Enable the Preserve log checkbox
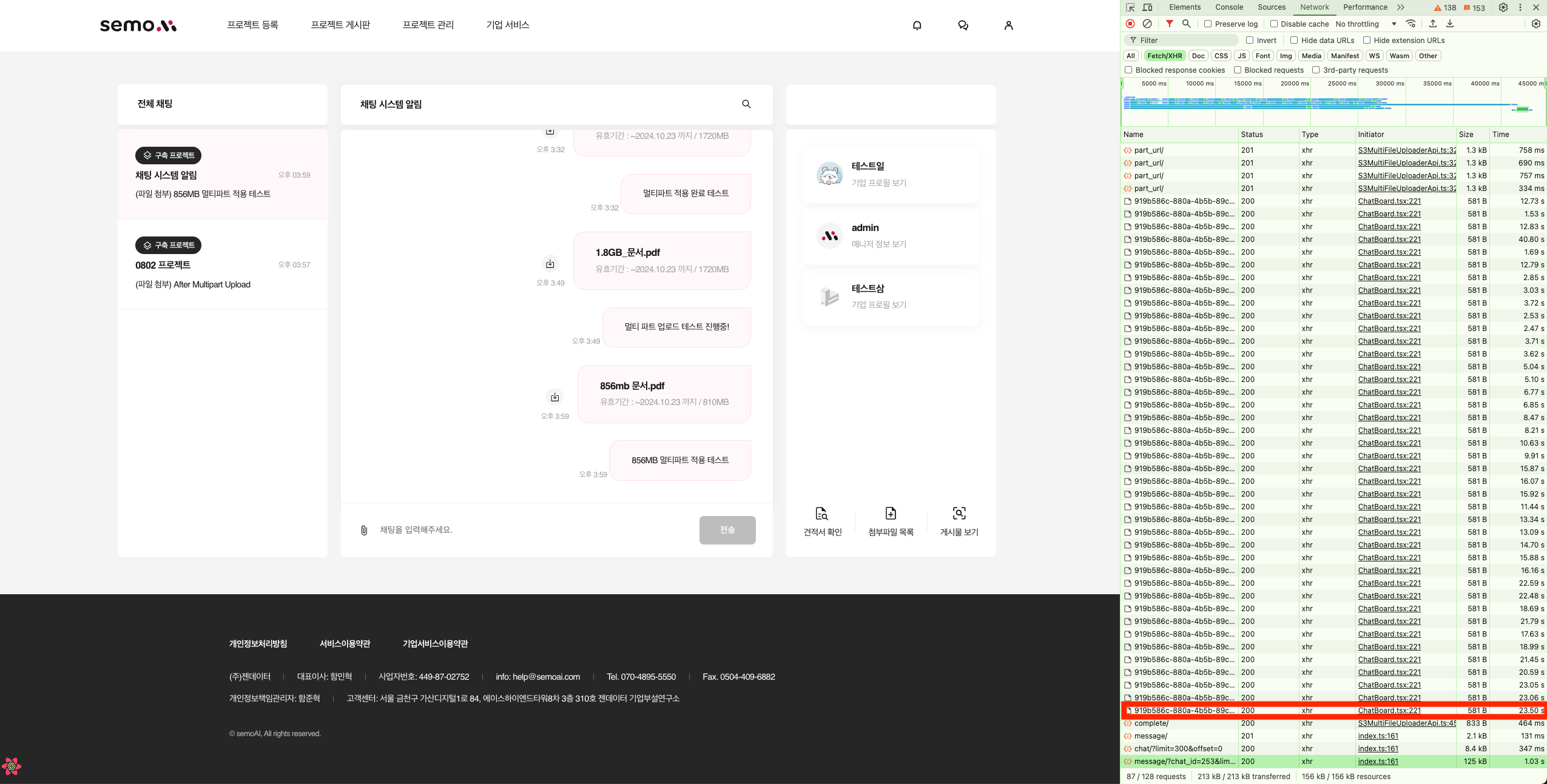The width and height of the screenshot is (1547, 784). (1207, 24)
